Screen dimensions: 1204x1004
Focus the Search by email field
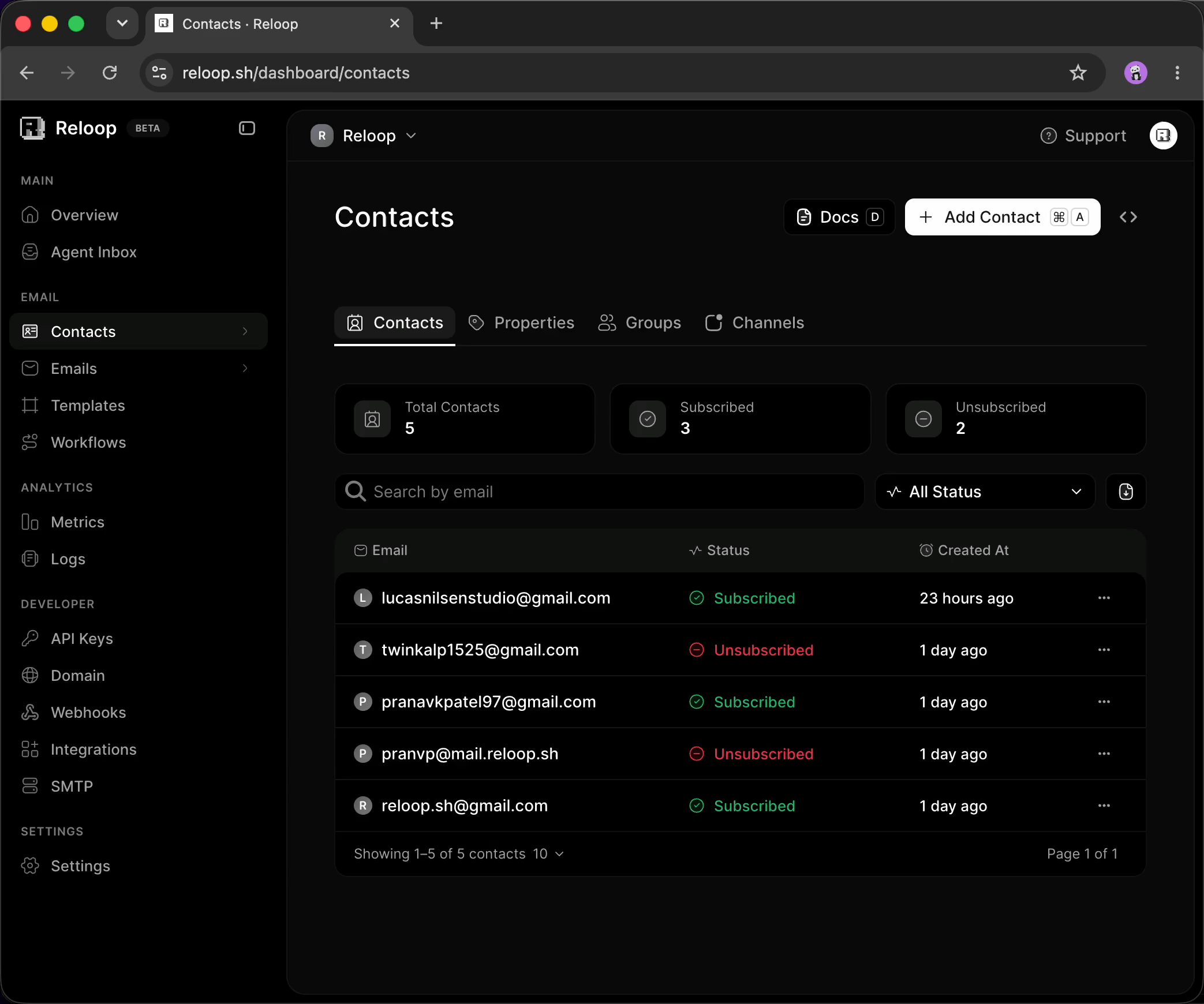pos(599,492)
